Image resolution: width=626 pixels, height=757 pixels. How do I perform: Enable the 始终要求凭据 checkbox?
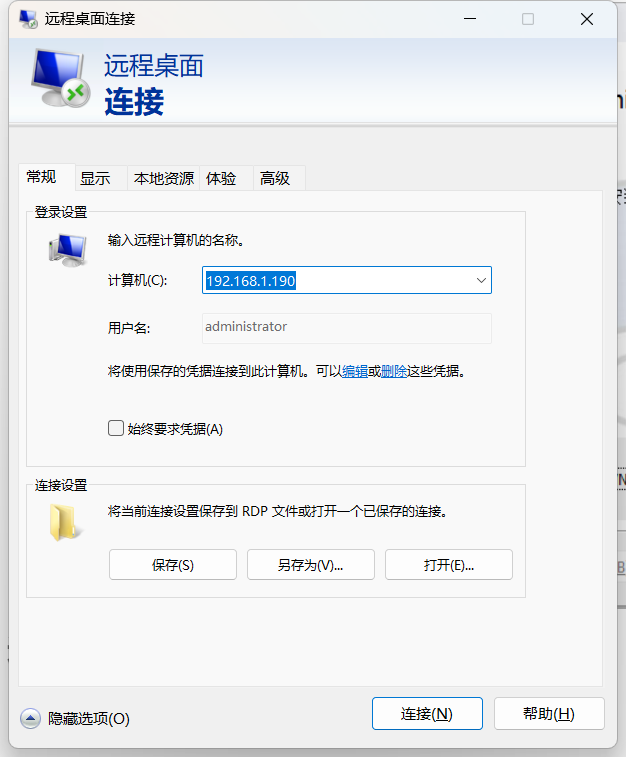(116, 429)
